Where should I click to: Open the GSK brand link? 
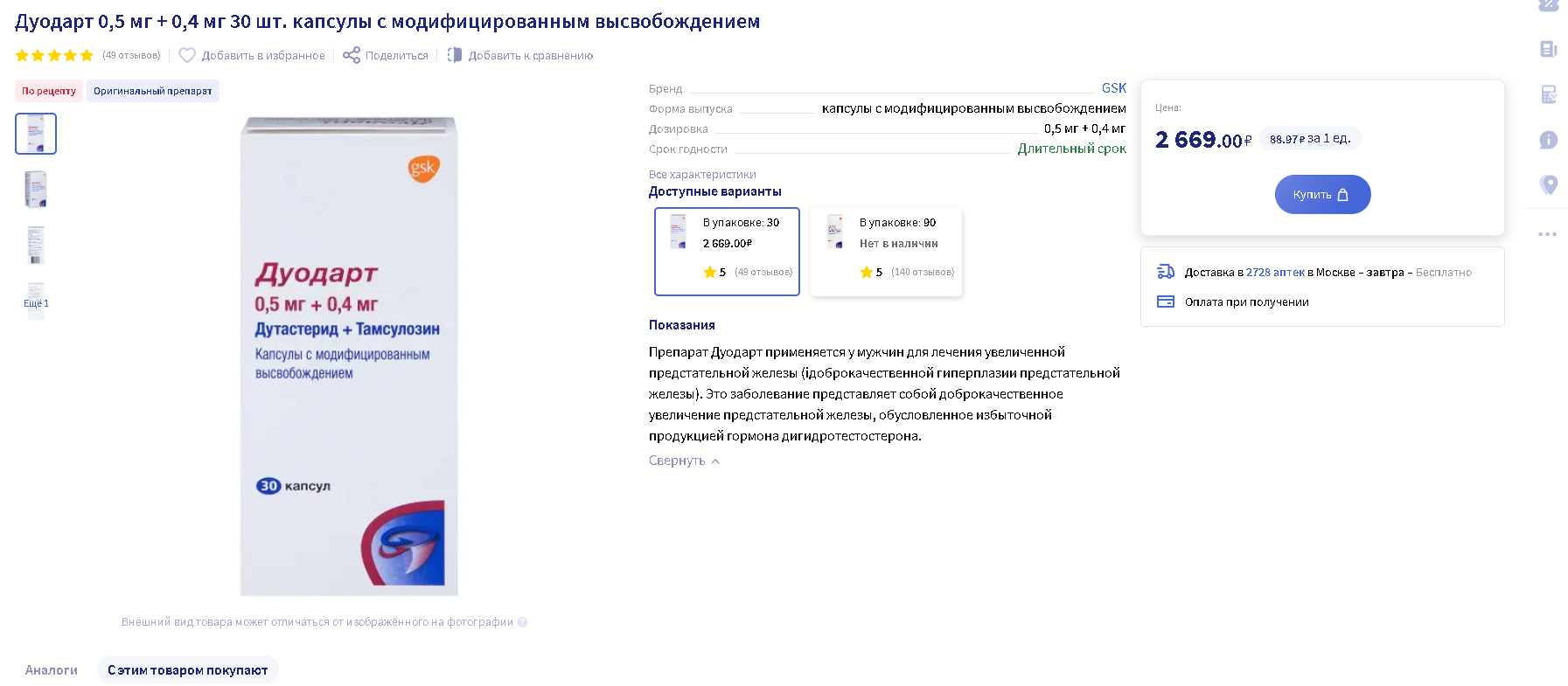[x=1114, y=88]
